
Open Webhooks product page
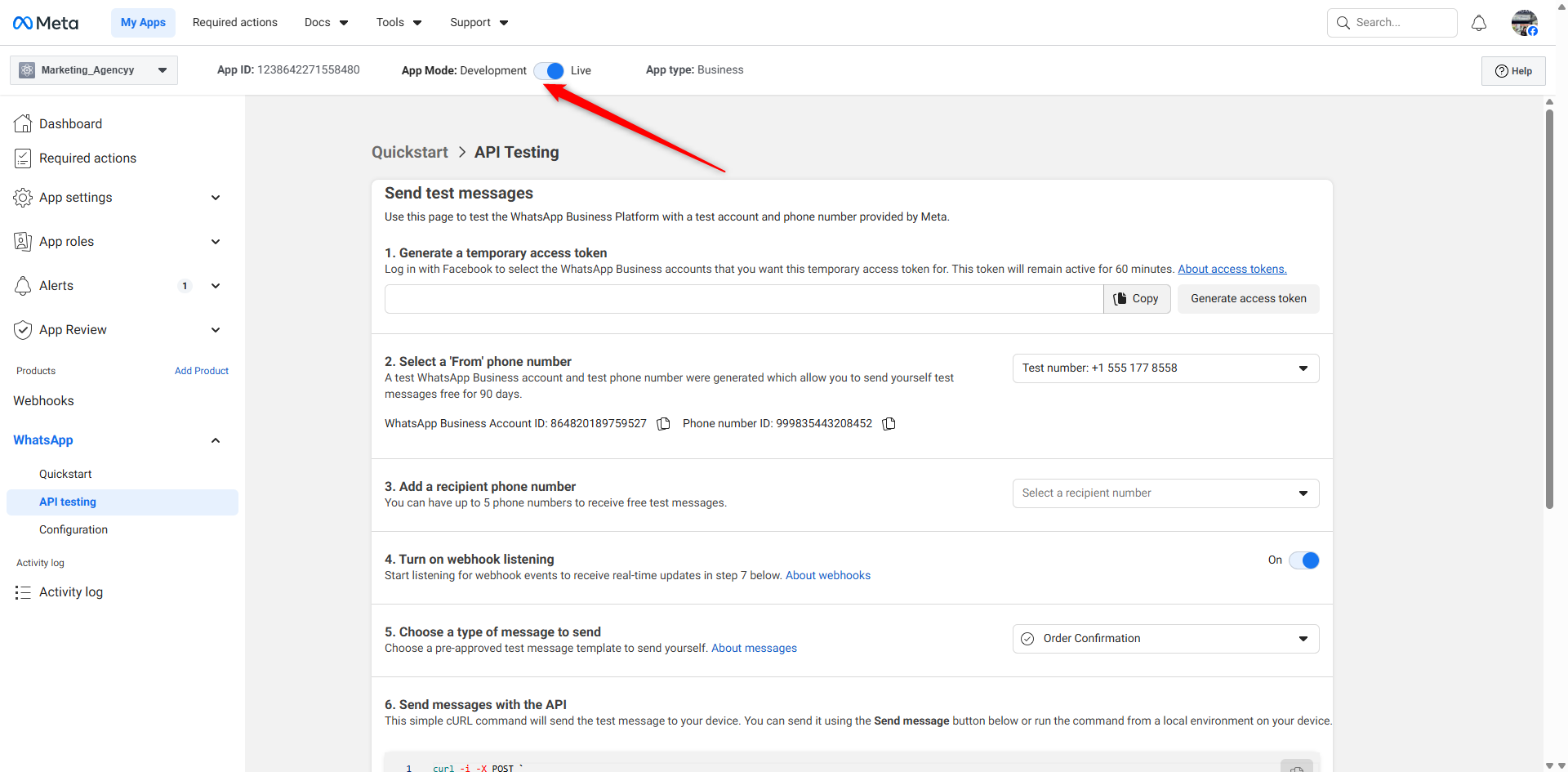pos(43,401)
